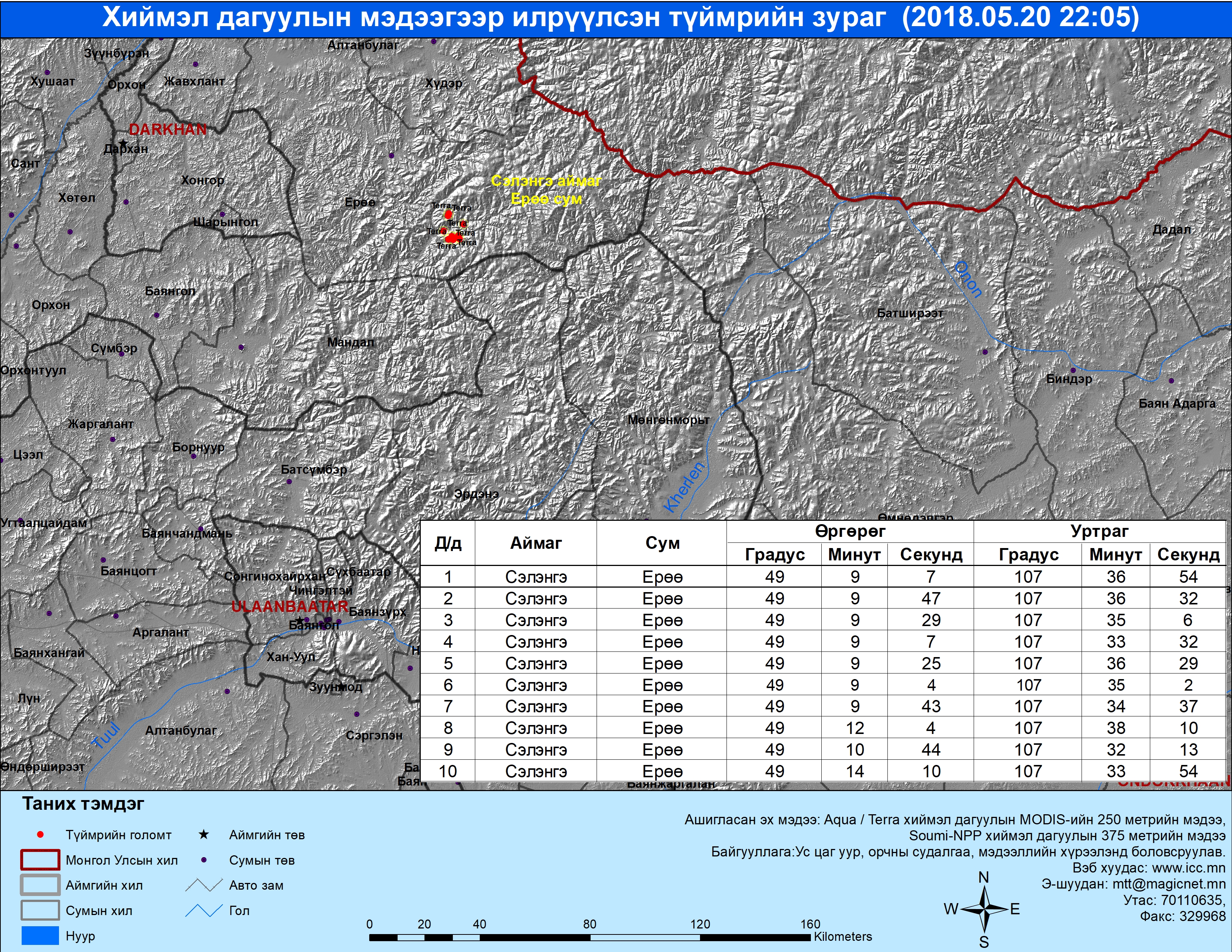
Task: Click the Kilometers scale bar label
Action: click(843, 936)
